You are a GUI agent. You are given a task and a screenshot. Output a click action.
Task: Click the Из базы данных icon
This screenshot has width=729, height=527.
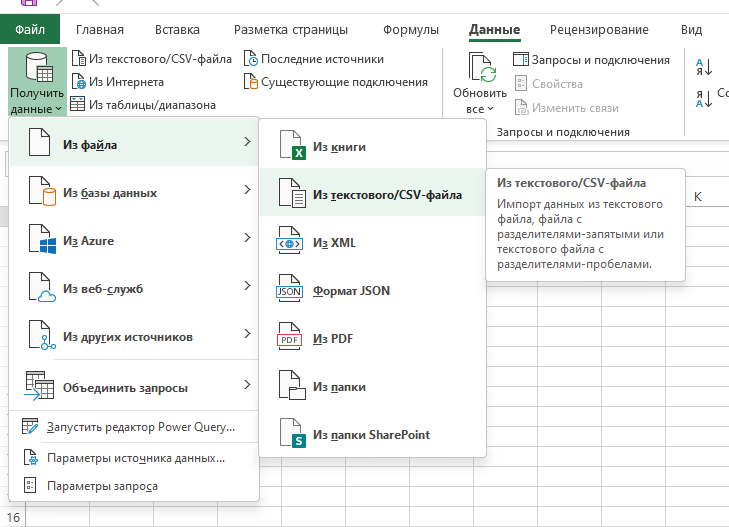[42, 190]
